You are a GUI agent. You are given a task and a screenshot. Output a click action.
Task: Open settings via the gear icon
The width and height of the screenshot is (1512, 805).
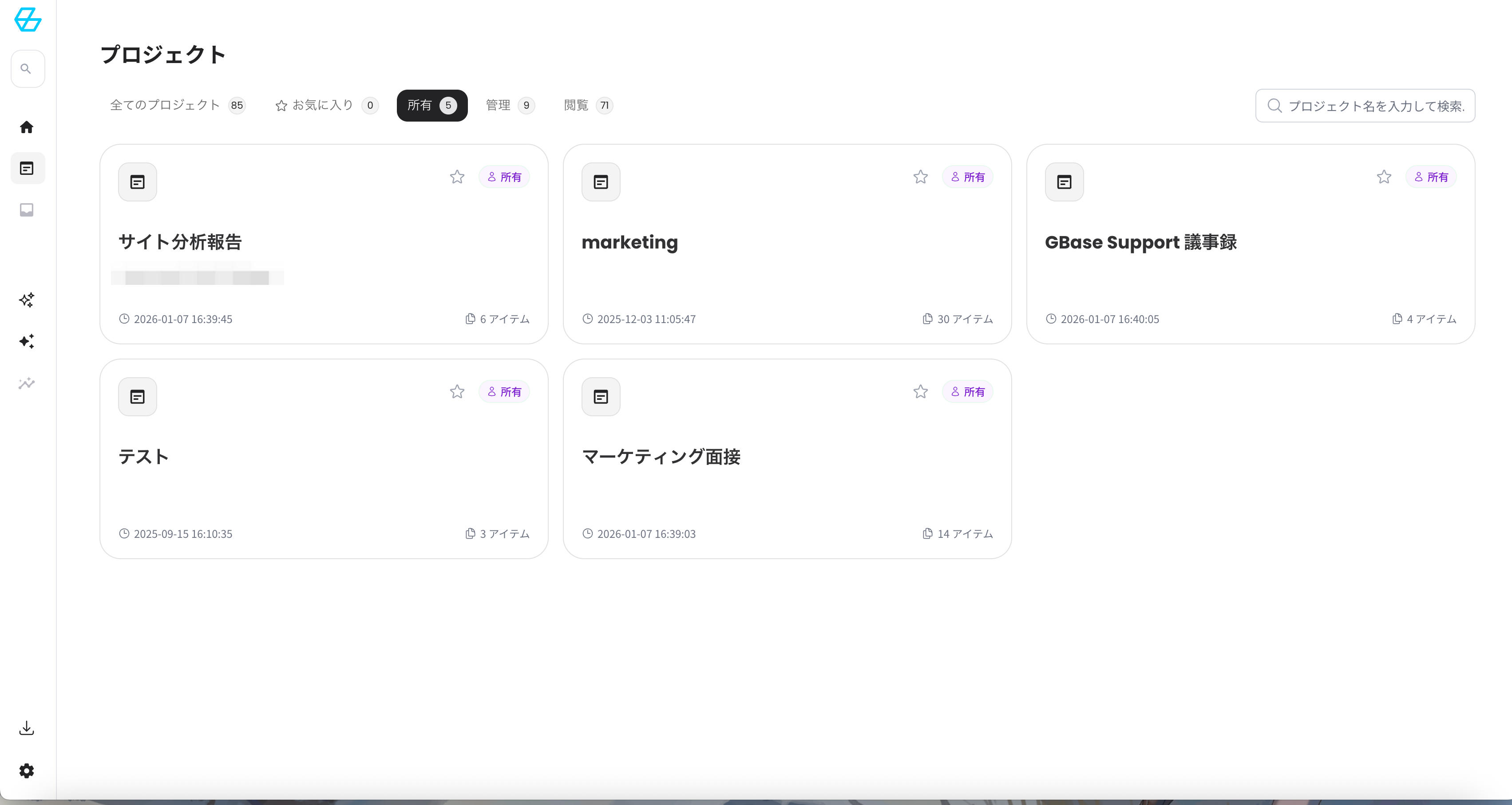(x=26, y=770)
